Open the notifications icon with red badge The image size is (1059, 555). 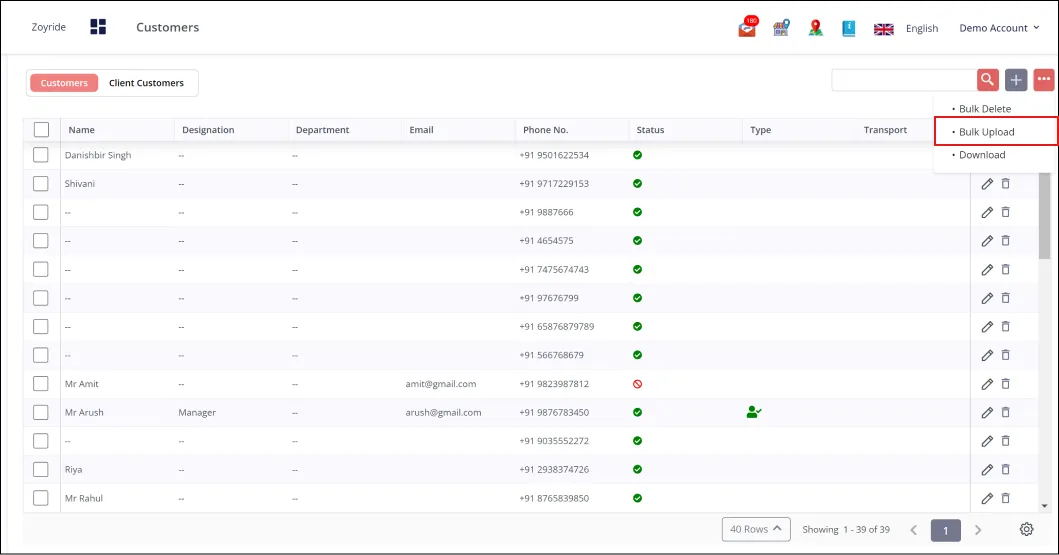748,27
